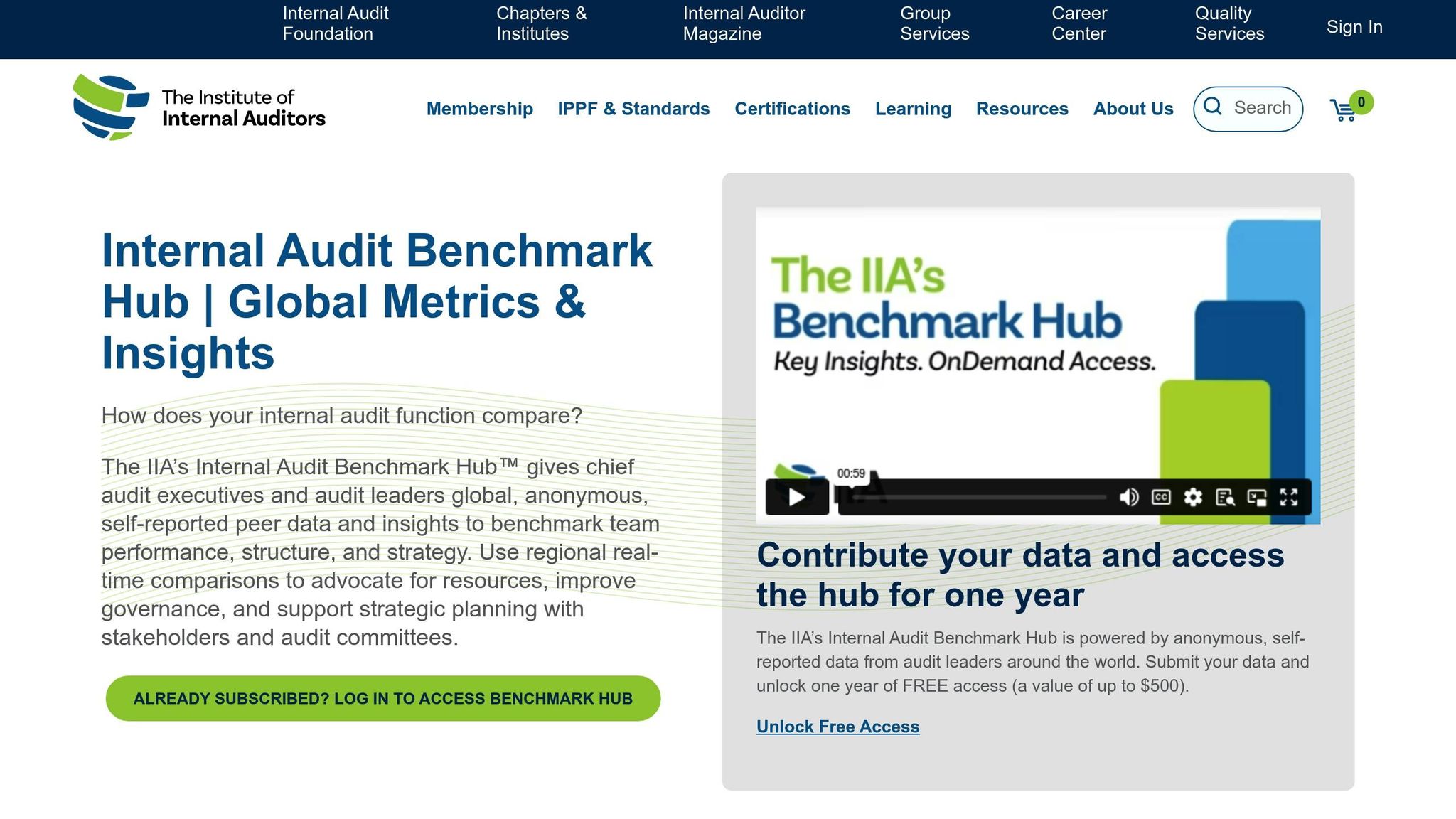Select IPPF & Standards in navigation
This screenshot has height=819, width=1456.
click(633, 109)
